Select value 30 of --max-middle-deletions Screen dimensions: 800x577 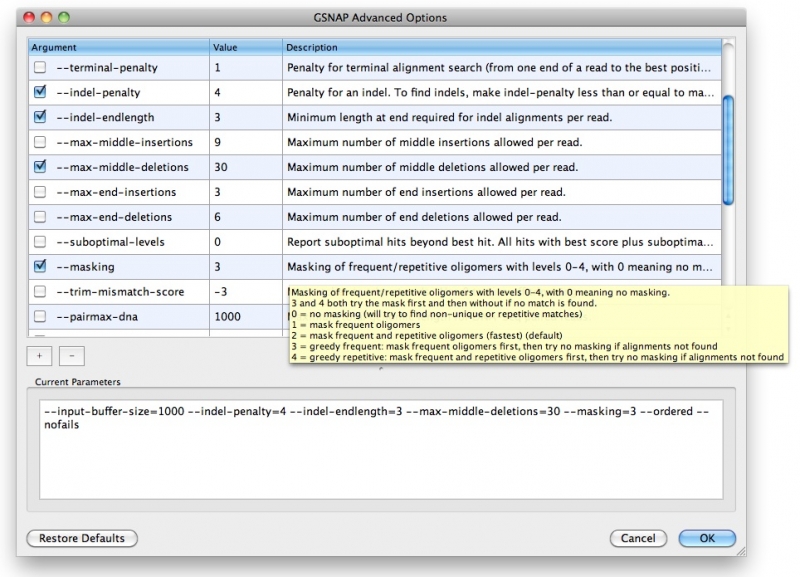point(220,167)
